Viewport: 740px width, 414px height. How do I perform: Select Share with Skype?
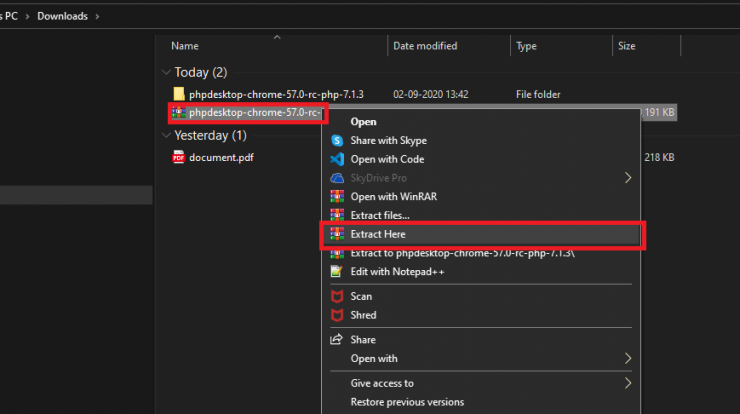(x=388, y=141)
